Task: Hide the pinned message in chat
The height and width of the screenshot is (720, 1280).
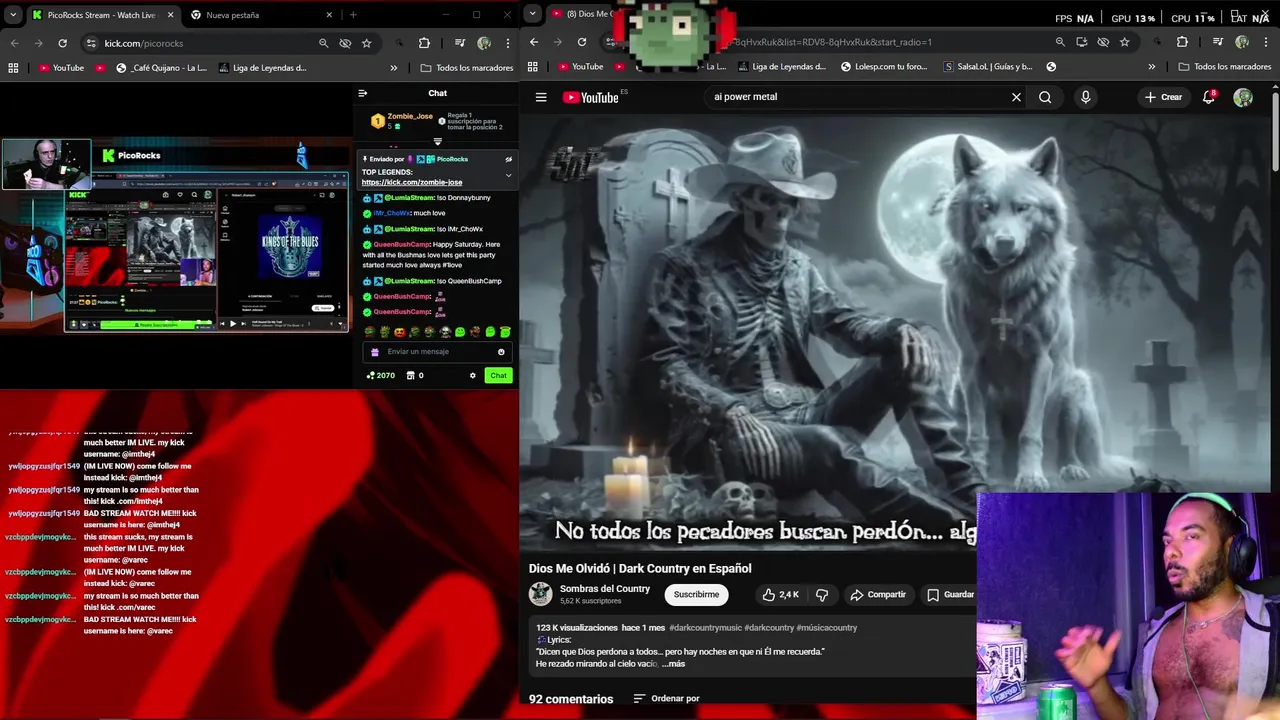Action: click(508, 159)
